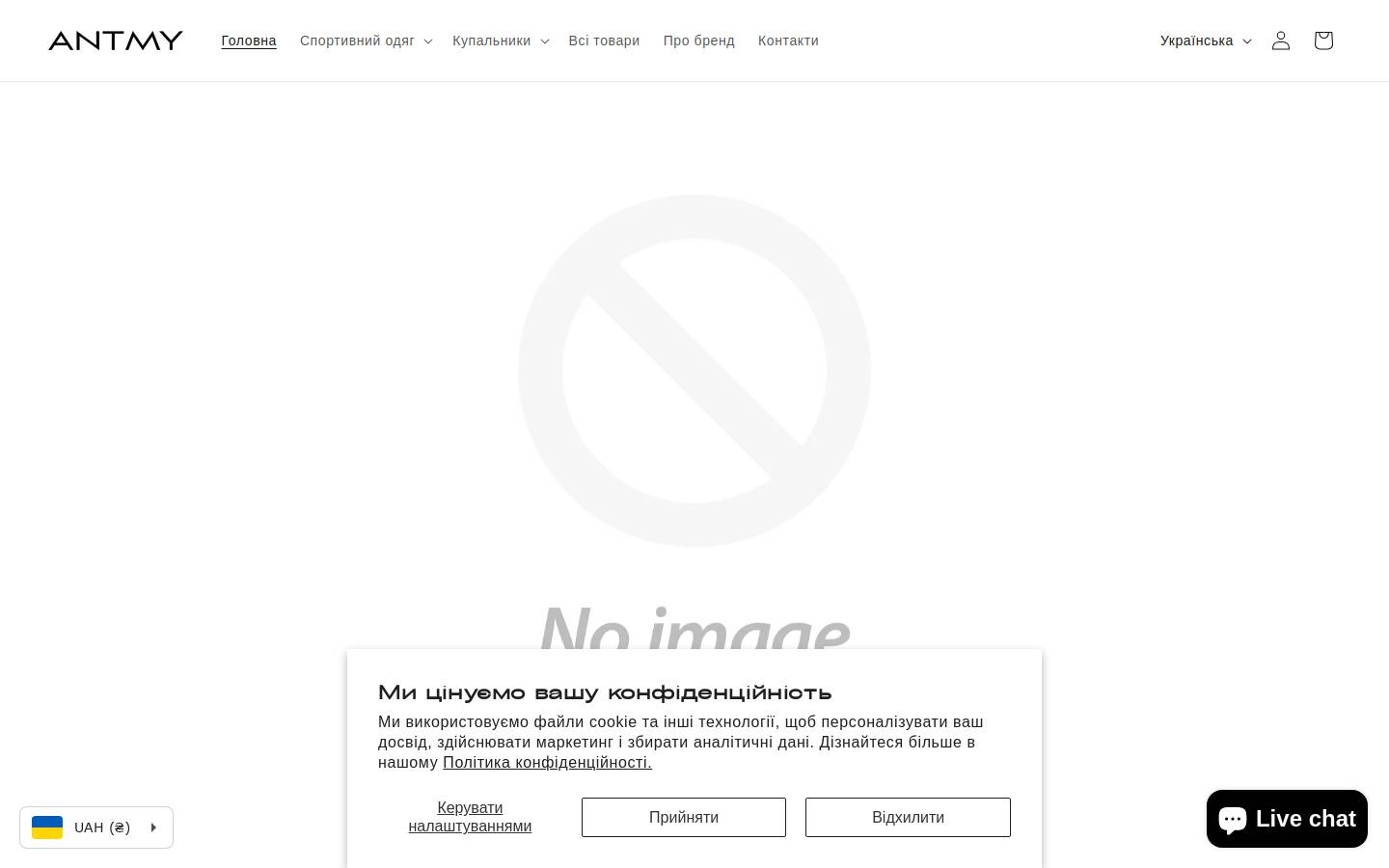1389x868 pixels.
Task: Expand the UAH currency selector arrow
Action: (x=153, y=827)
